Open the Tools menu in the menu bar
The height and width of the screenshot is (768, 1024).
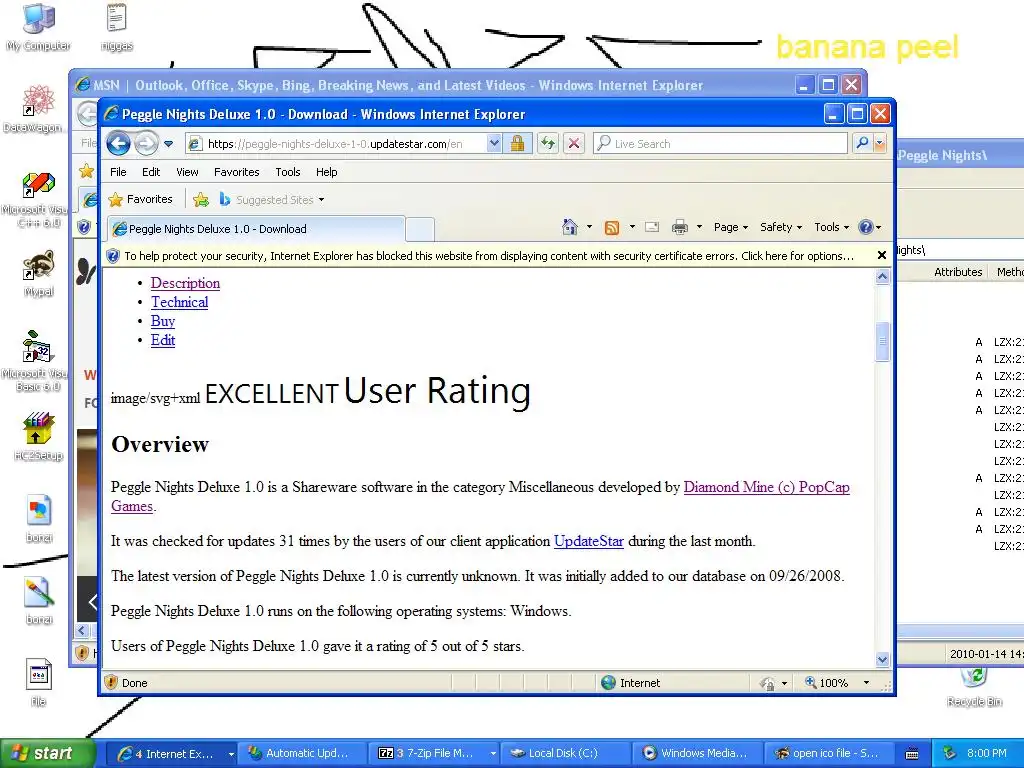pyautogui.click(x=287, y=172)
